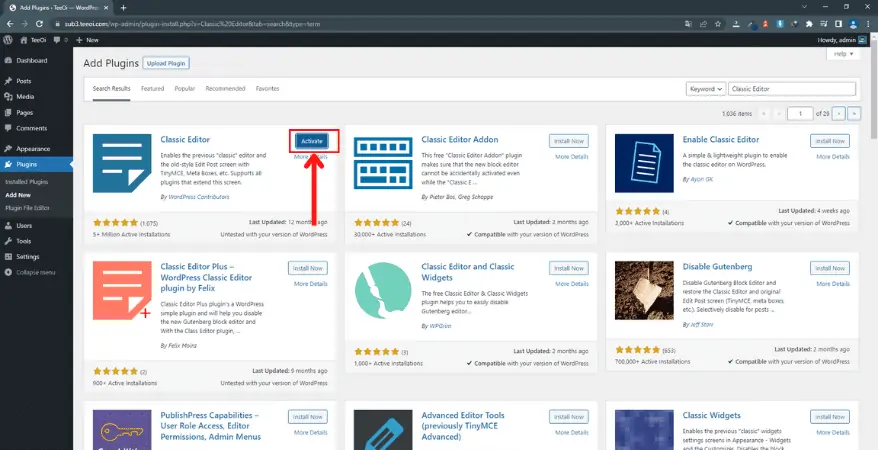Switch to the Popular tab
Viewport: 878px width, 450px height.
point(185,88)
